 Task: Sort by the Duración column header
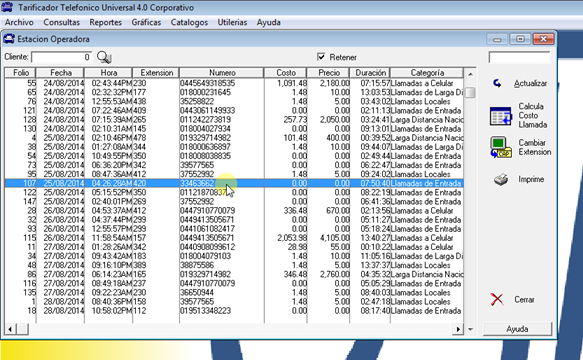(370, 73)
